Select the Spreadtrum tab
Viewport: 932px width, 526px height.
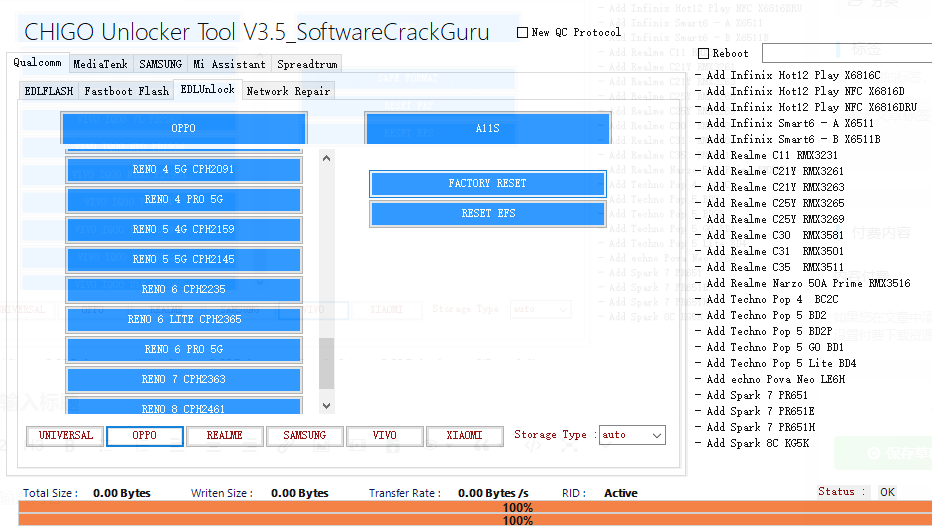tap(307, 64)
